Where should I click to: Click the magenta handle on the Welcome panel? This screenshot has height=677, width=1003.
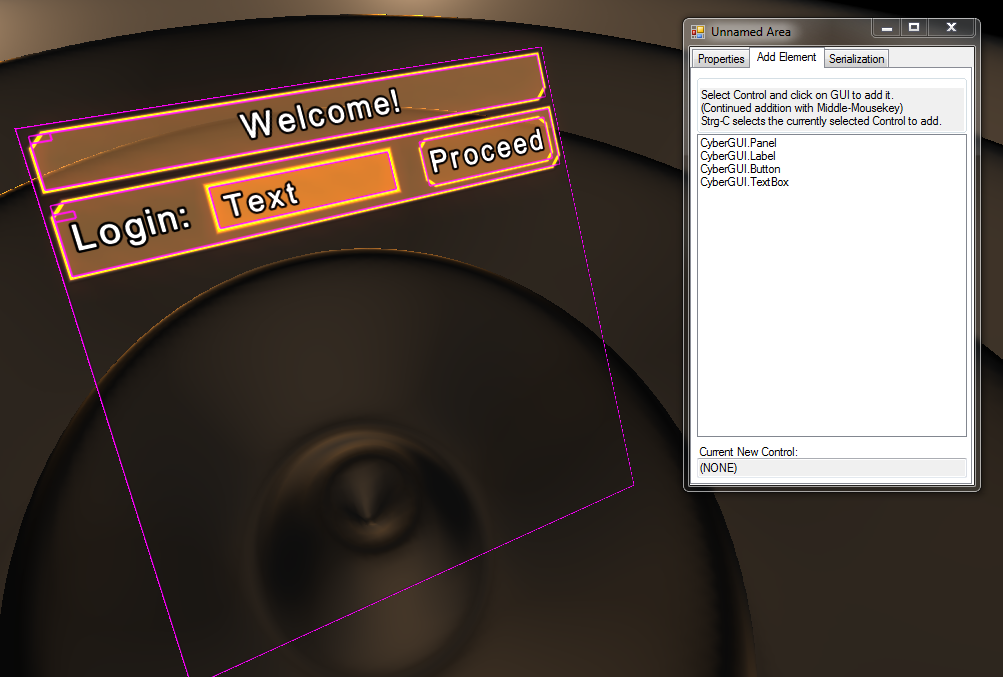(x=40, y=138)
